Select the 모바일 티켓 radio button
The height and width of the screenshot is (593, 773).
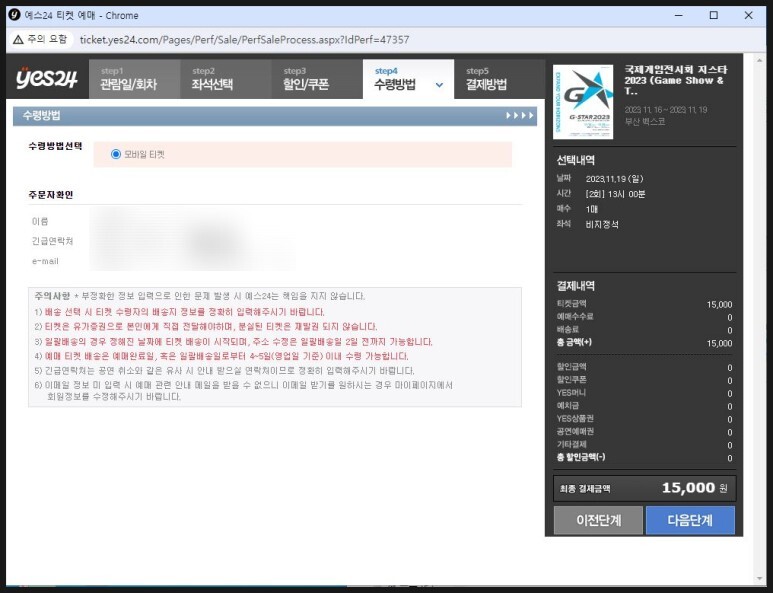tap(116, 154)
